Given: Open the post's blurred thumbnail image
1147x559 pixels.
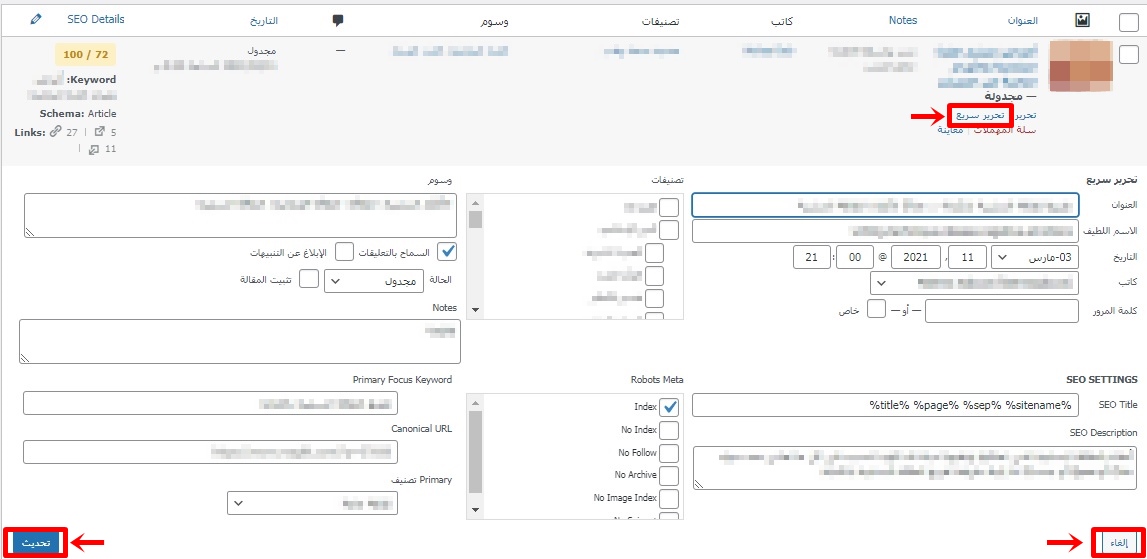Looking at the screenshot, I should point(1081,66).
